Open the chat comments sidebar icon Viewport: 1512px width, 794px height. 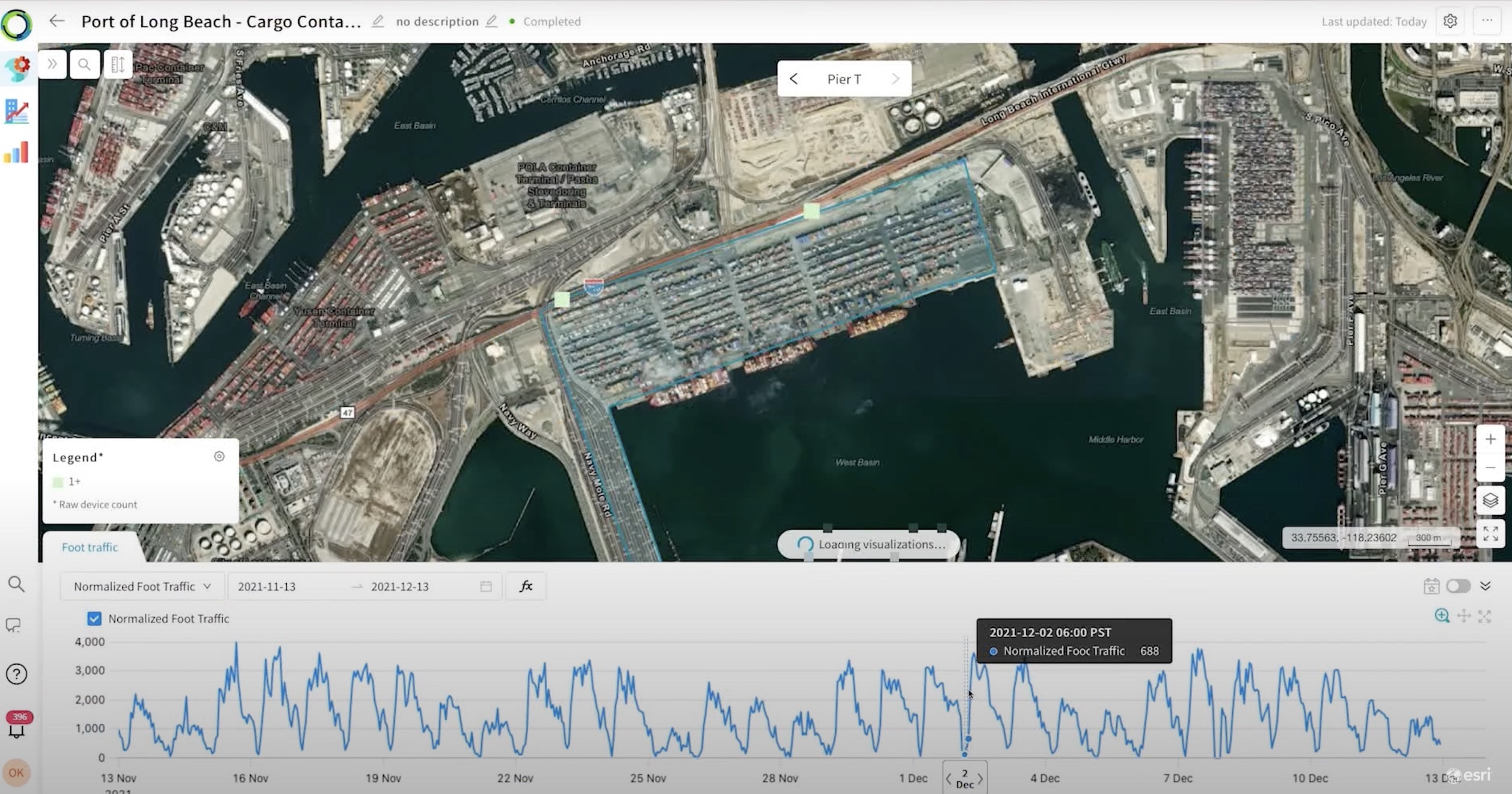(x=13, y=626)
